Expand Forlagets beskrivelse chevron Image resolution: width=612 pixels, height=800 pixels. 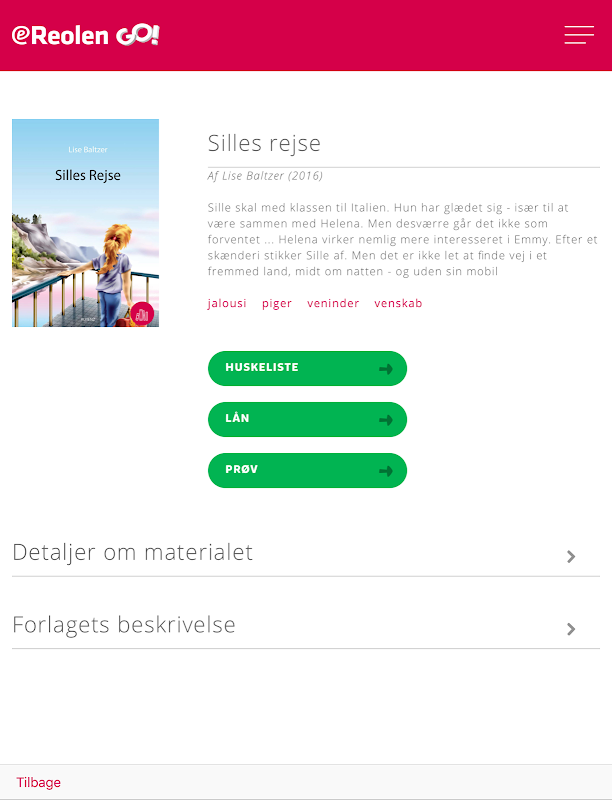point(571,629)
